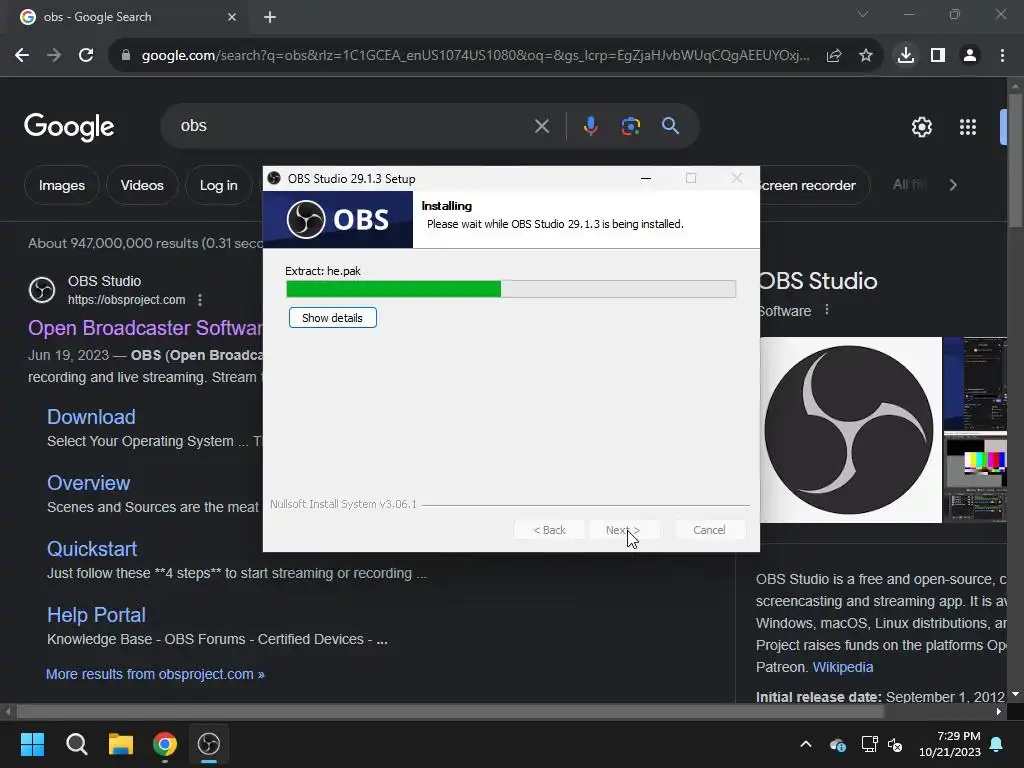Image resolution: width=1024 pixels, height=768 pixels.
Task: Click the network display tray icon
Action: [869, 744]
